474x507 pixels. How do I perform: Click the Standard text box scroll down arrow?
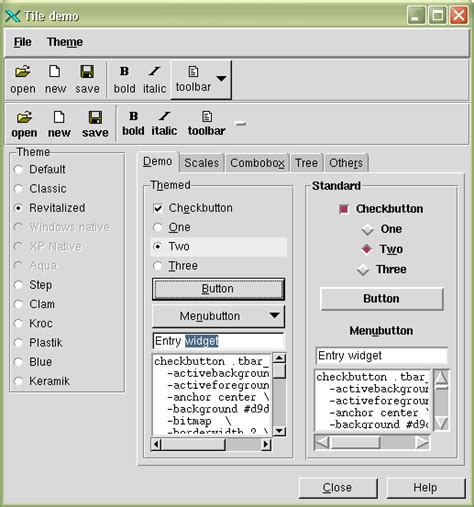pos(442,423)
